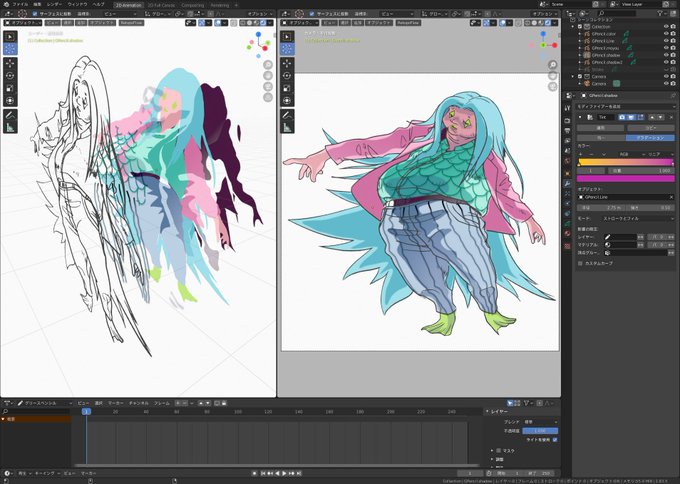This screenshot has width=680, height=484.
Task: Toggle Collection exclude checkbox in outliner
Action: [x=580, y=26]
